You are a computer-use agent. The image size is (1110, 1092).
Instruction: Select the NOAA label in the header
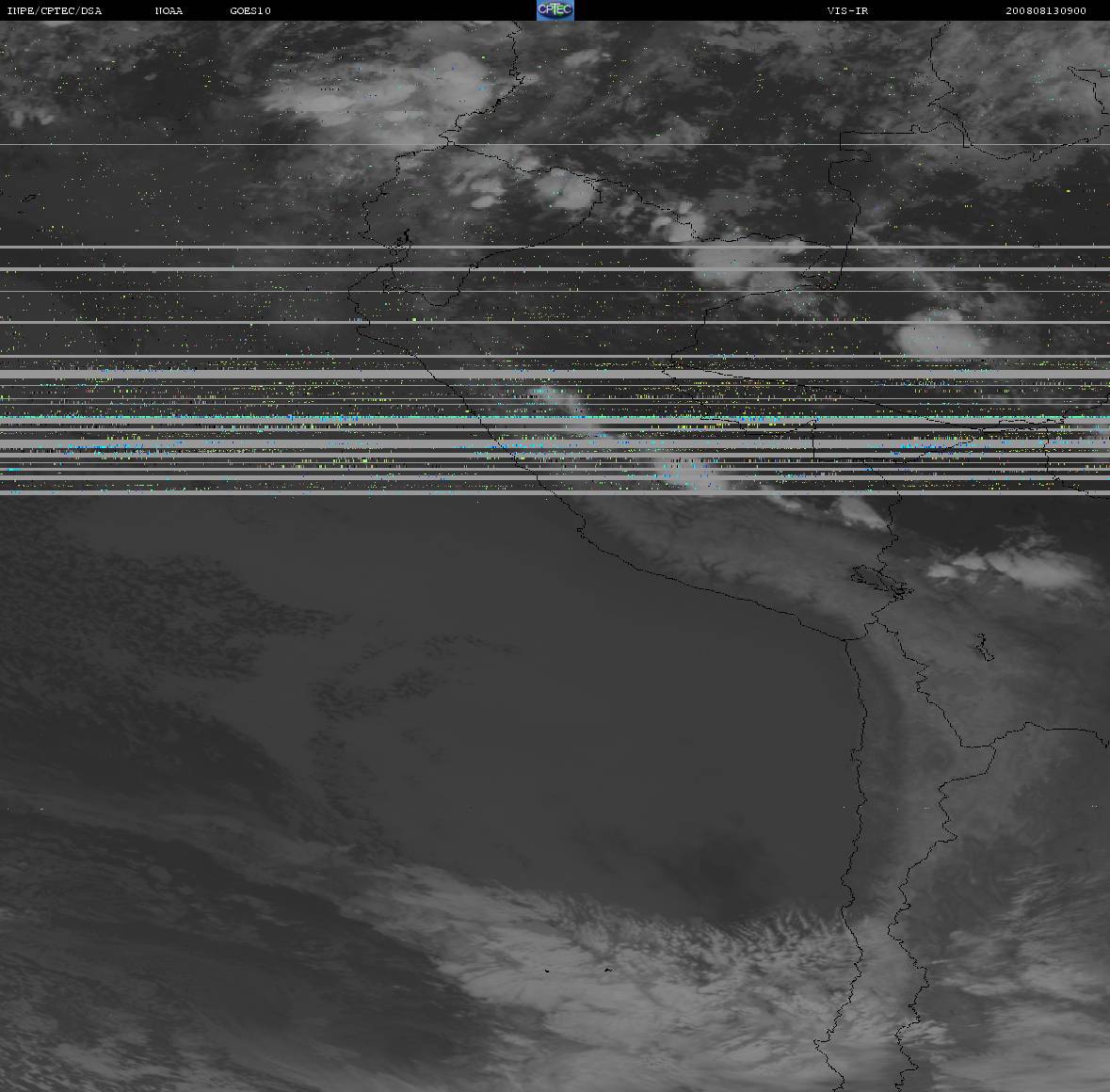click(169, 10)
